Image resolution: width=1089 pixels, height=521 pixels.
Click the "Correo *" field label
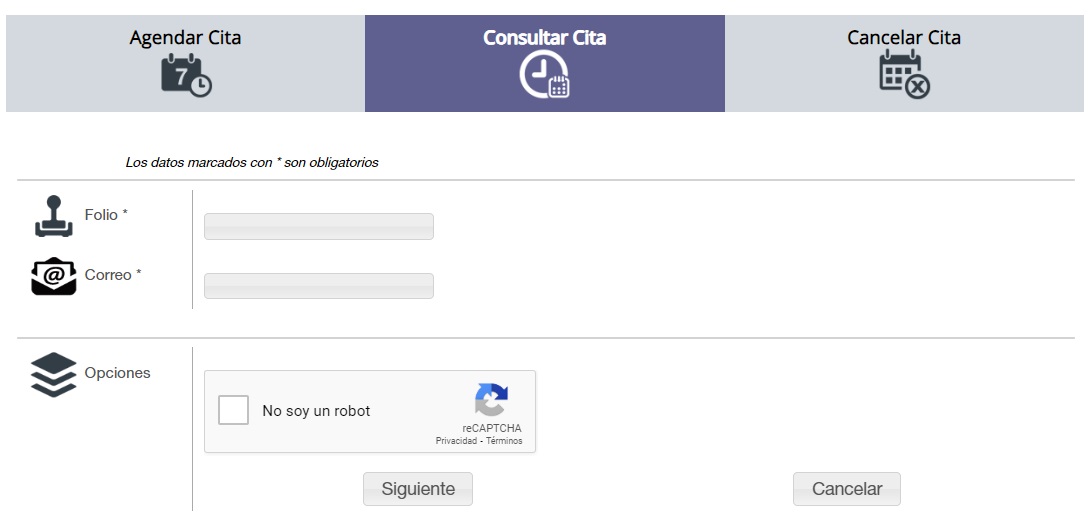[113, 274]
